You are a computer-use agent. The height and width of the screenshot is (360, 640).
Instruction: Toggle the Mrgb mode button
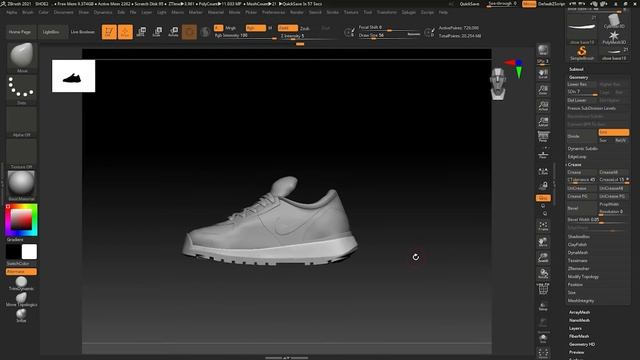click(x=231, y=28)
